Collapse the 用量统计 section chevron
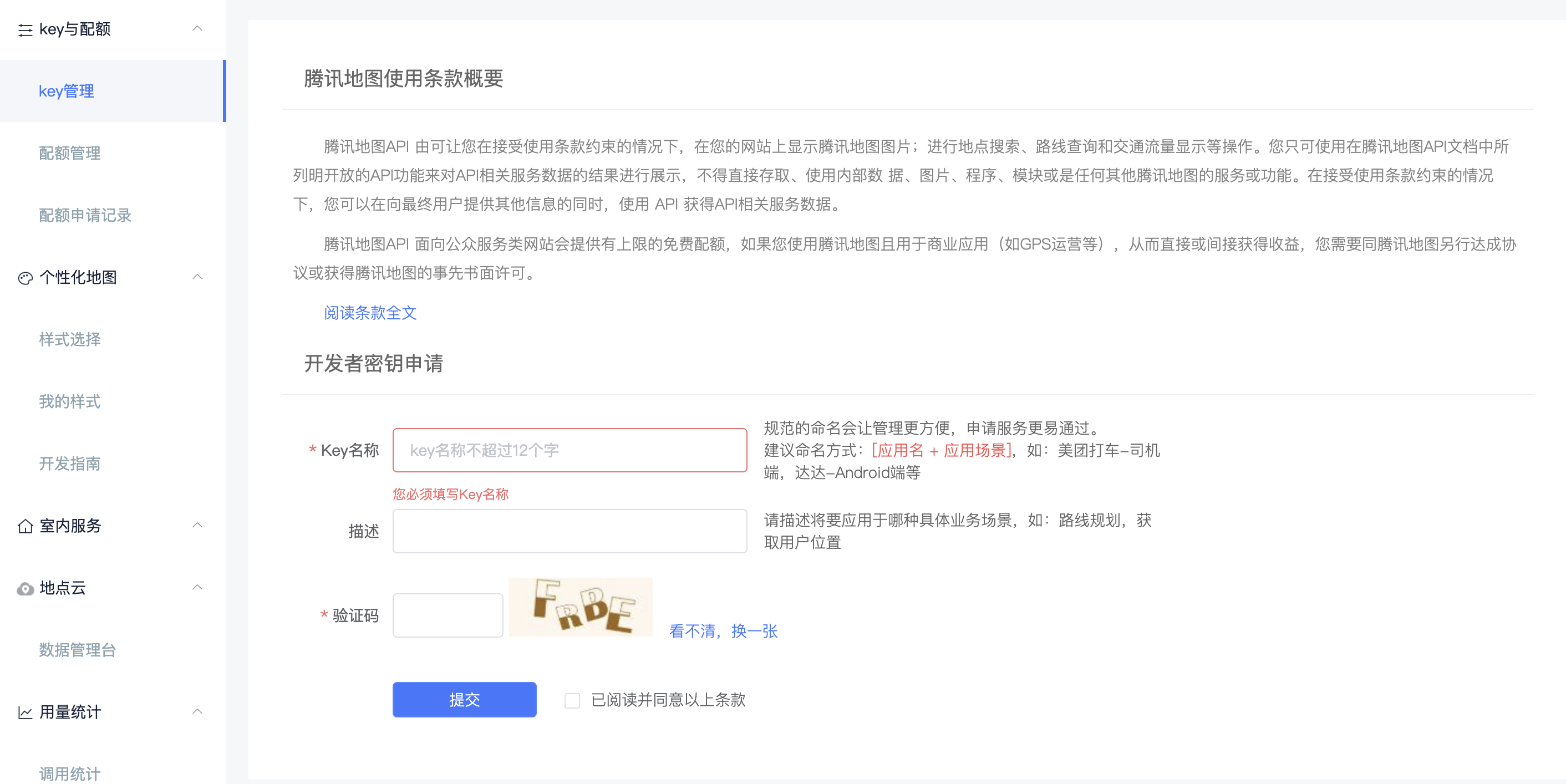The image size is (1566, 784). tap(197, 711)
